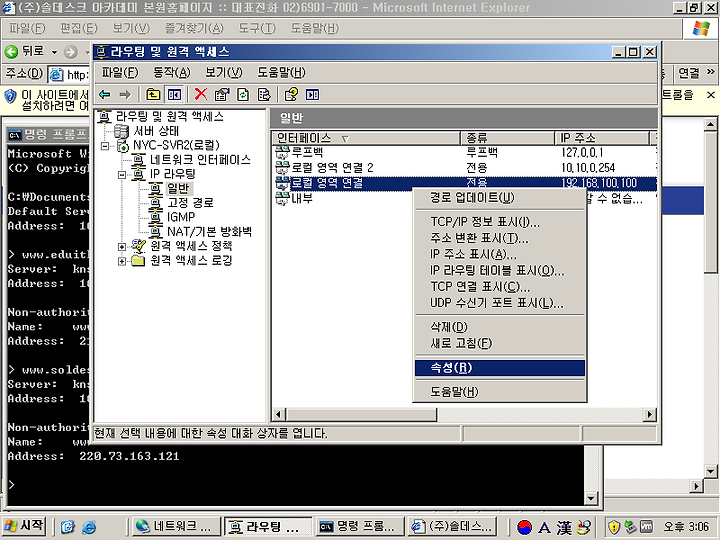Collapse the IP 라우팅 tree node

click(122, 175)
